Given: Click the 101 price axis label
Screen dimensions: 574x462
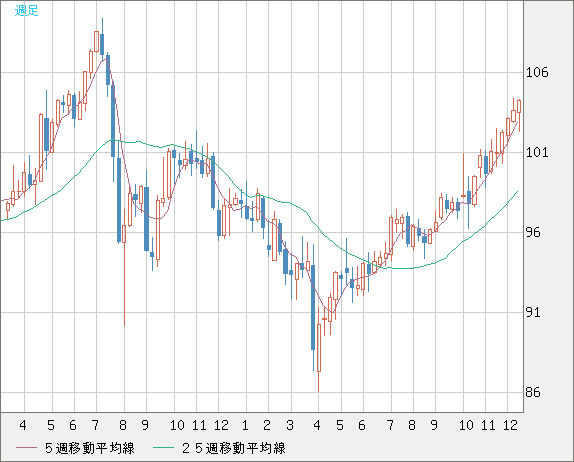Looking at the screenshot, I should (537, 152).
